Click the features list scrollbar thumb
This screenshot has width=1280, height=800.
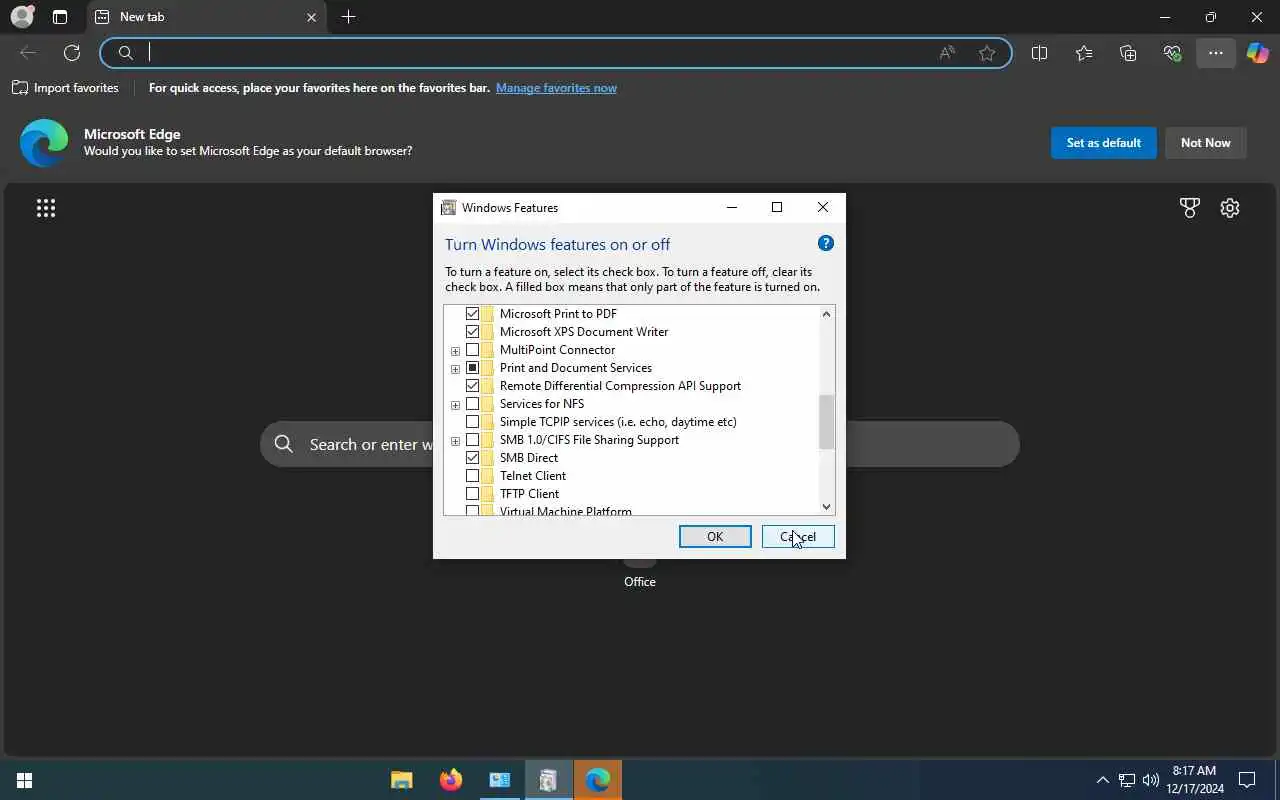(x=826, y=422)
